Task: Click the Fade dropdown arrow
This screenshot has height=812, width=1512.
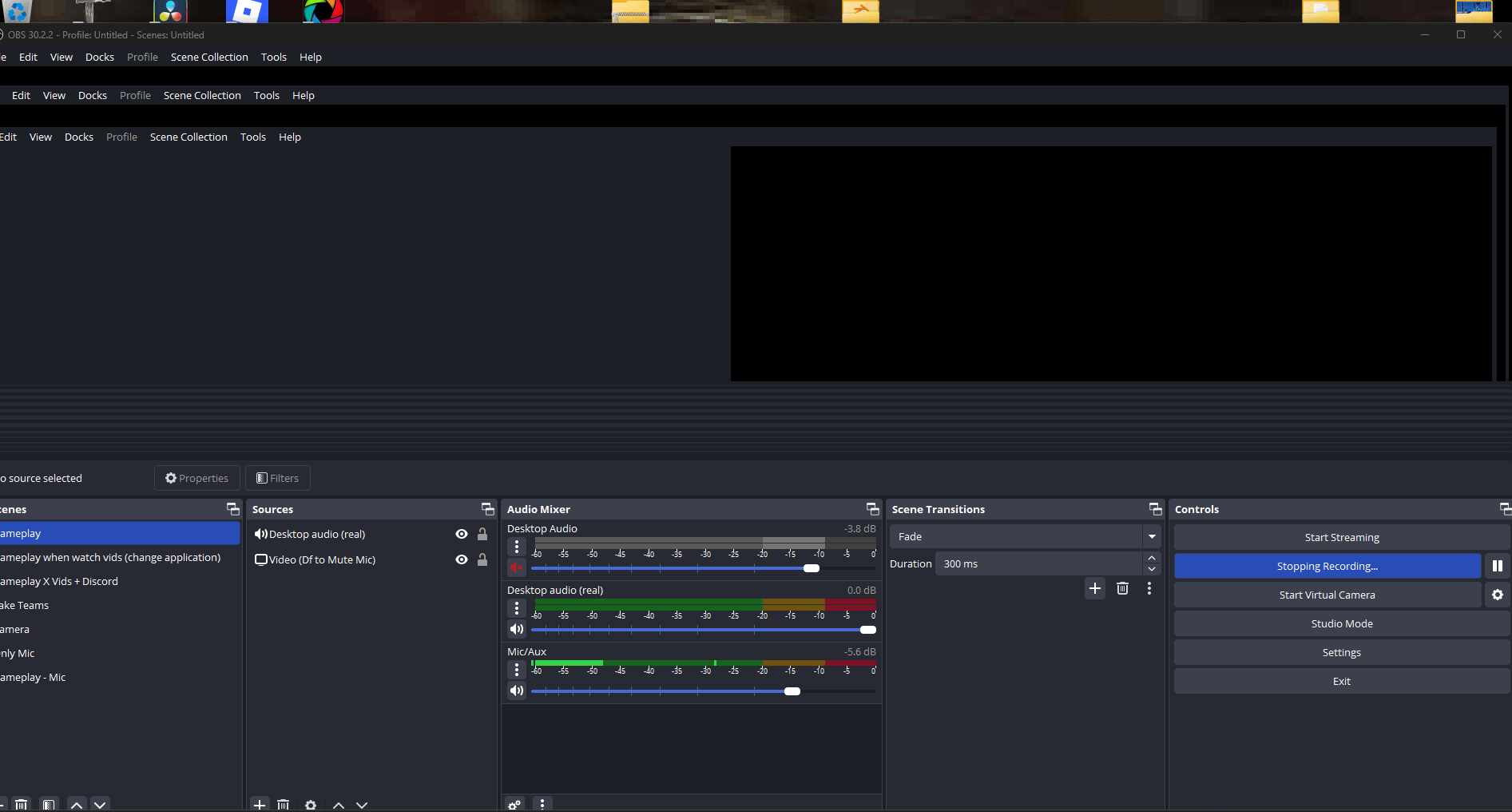Action: tap(1152, 536)
